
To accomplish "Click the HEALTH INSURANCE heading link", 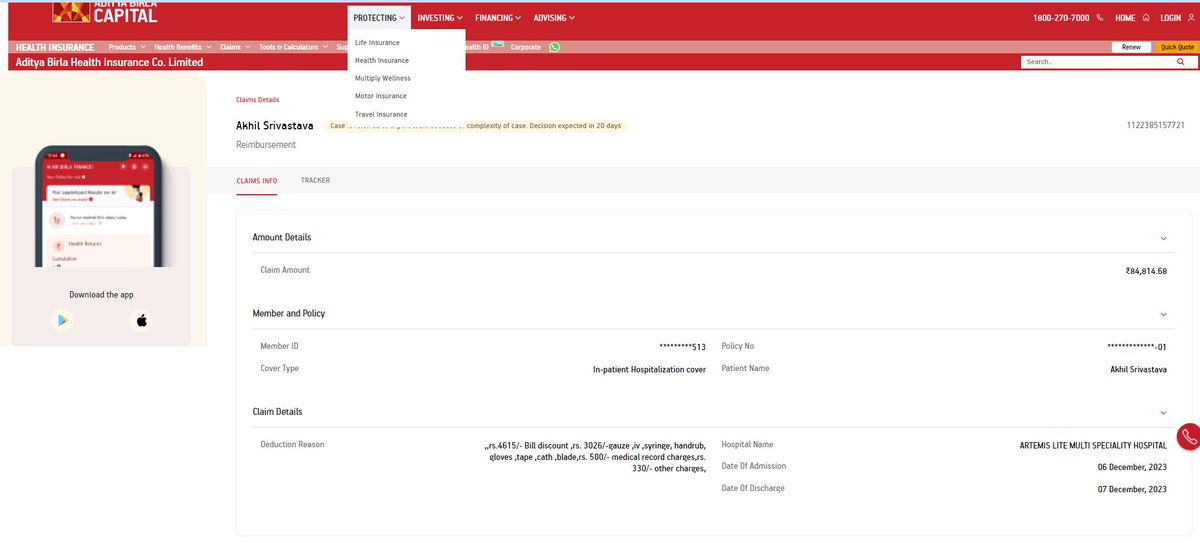I will pyautogui.click(x=55, y=47).
